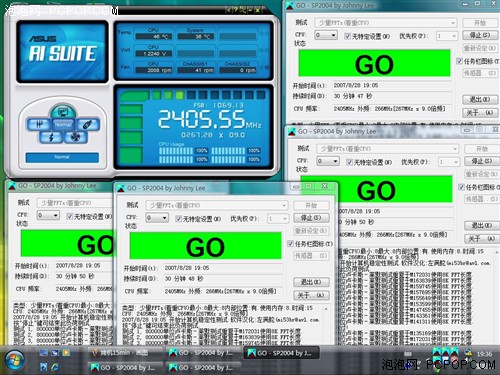
Task: Toggle 无特定设置 checkbox in front SP2004 window
Action: (x=179, y=219)
